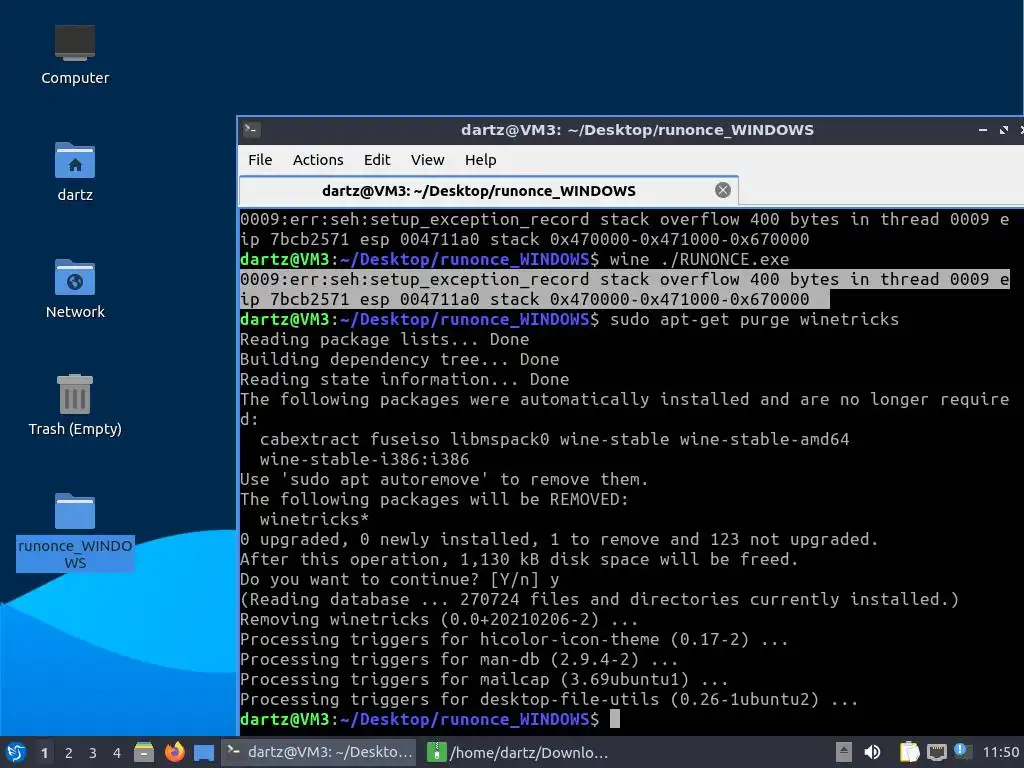Activate the /home/dartz/Downlo... taskbar entry
The image size is (1024, 768).
point(518,752)
